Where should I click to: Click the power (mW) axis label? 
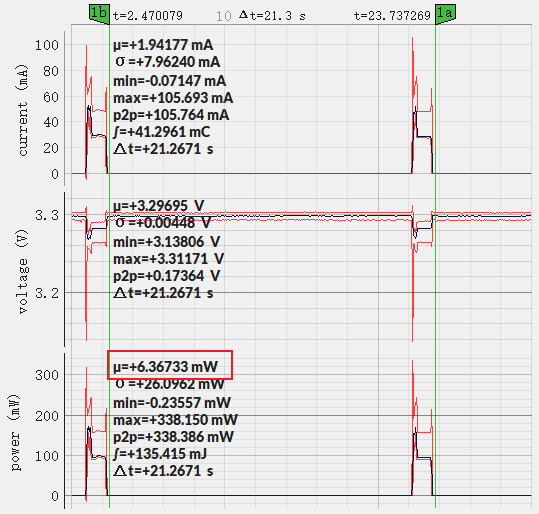15,433
